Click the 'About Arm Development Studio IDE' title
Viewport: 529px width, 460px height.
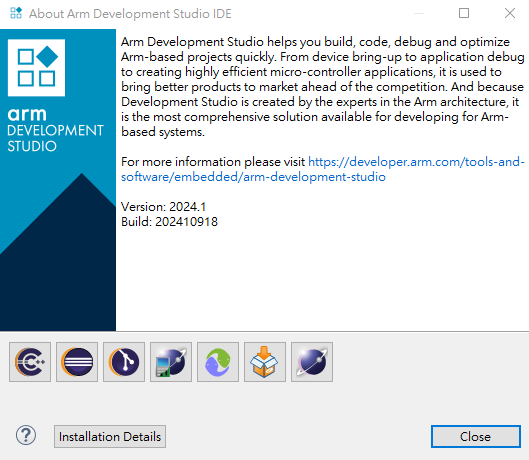coord(130,14)
